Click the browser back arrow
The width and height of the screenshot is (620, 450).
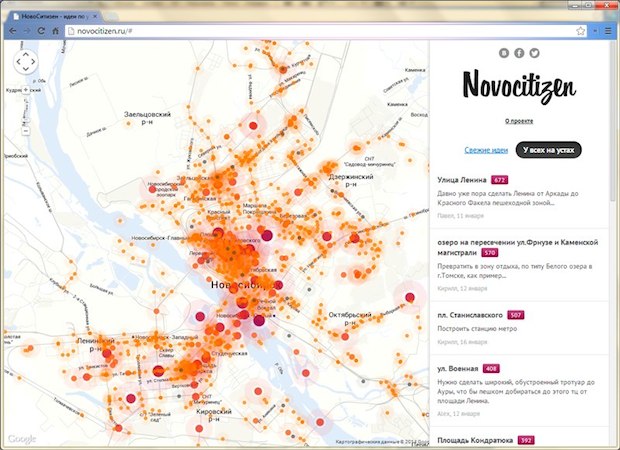[x=11, y=31]
